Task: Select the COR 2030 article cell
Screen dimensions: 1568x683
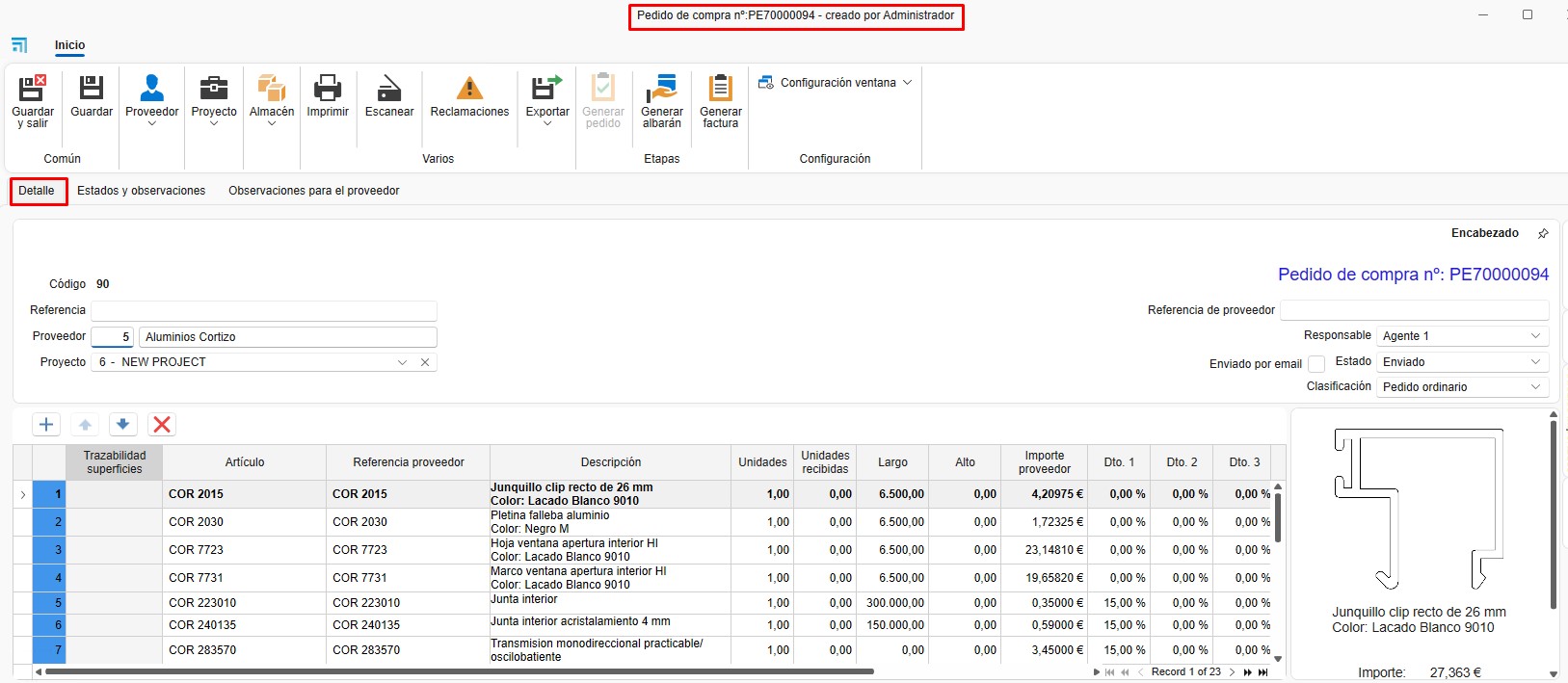Action: (245, 522)
